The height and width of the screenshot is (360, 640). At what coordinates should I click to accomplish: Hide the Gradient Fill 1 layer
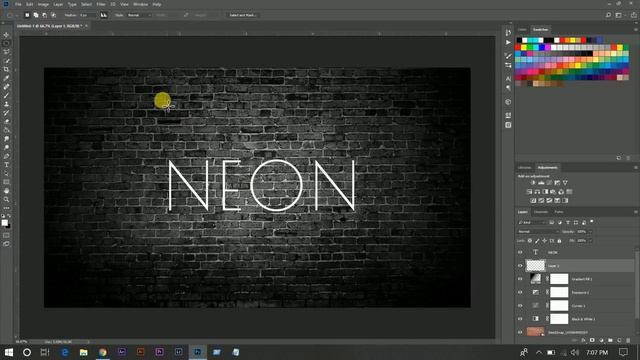520,279
